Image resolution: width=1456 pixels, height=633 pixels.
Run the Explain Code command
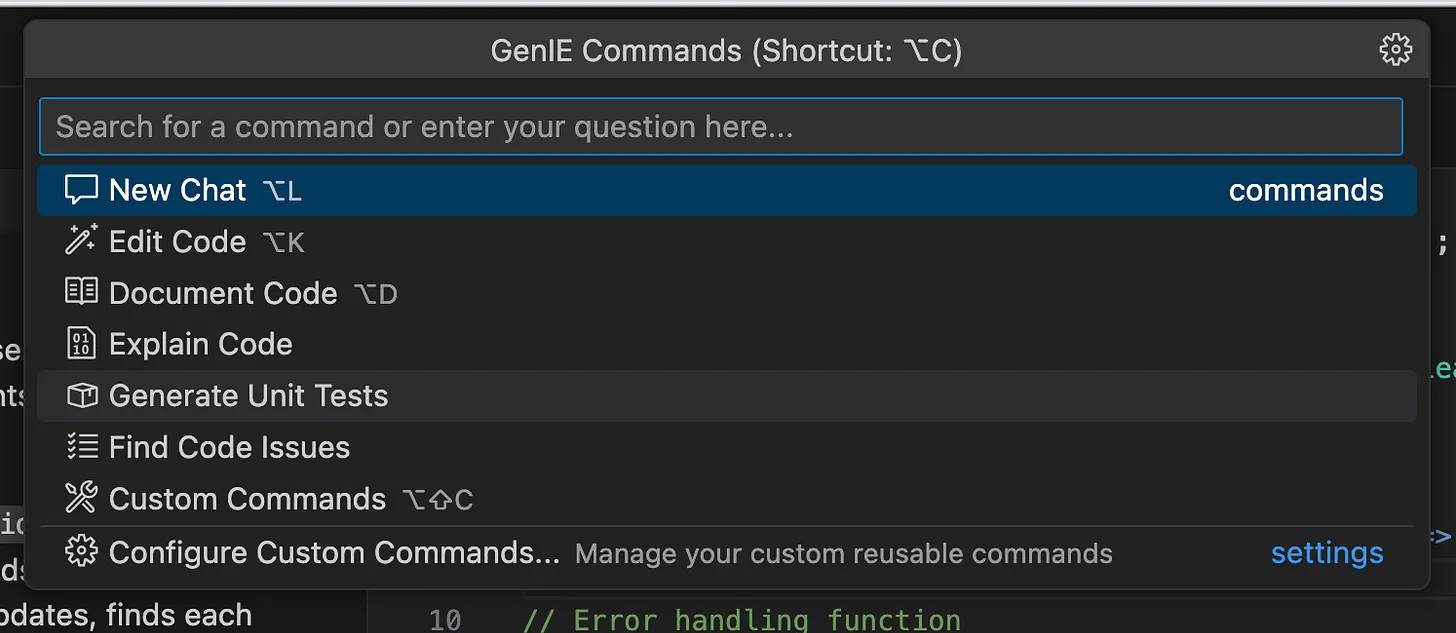(202, 343)
